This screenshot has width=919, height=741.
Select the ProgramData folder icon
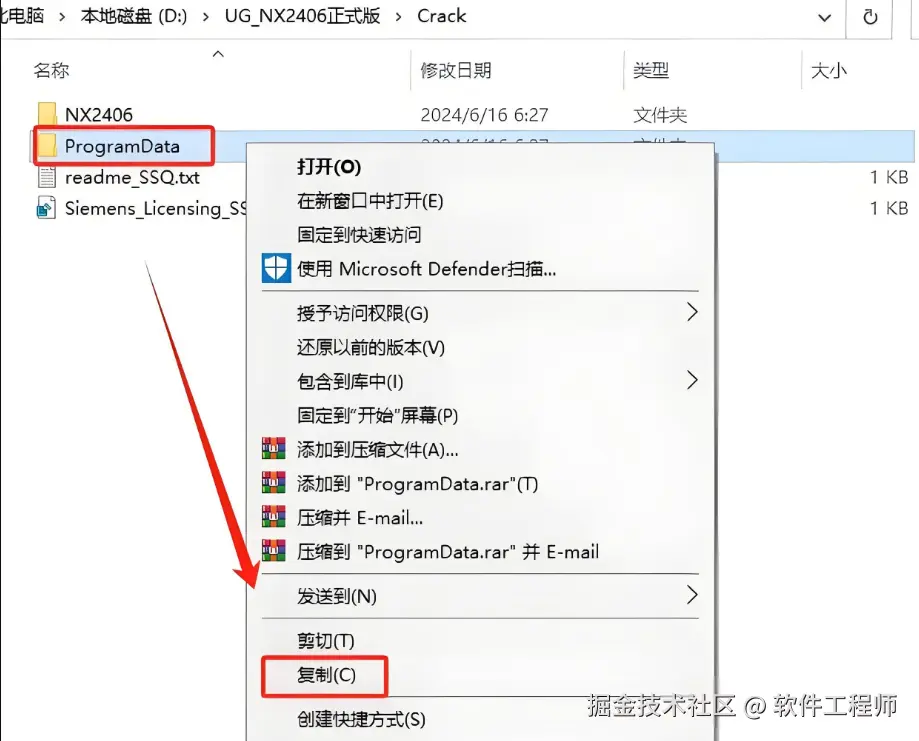(47, 145)
